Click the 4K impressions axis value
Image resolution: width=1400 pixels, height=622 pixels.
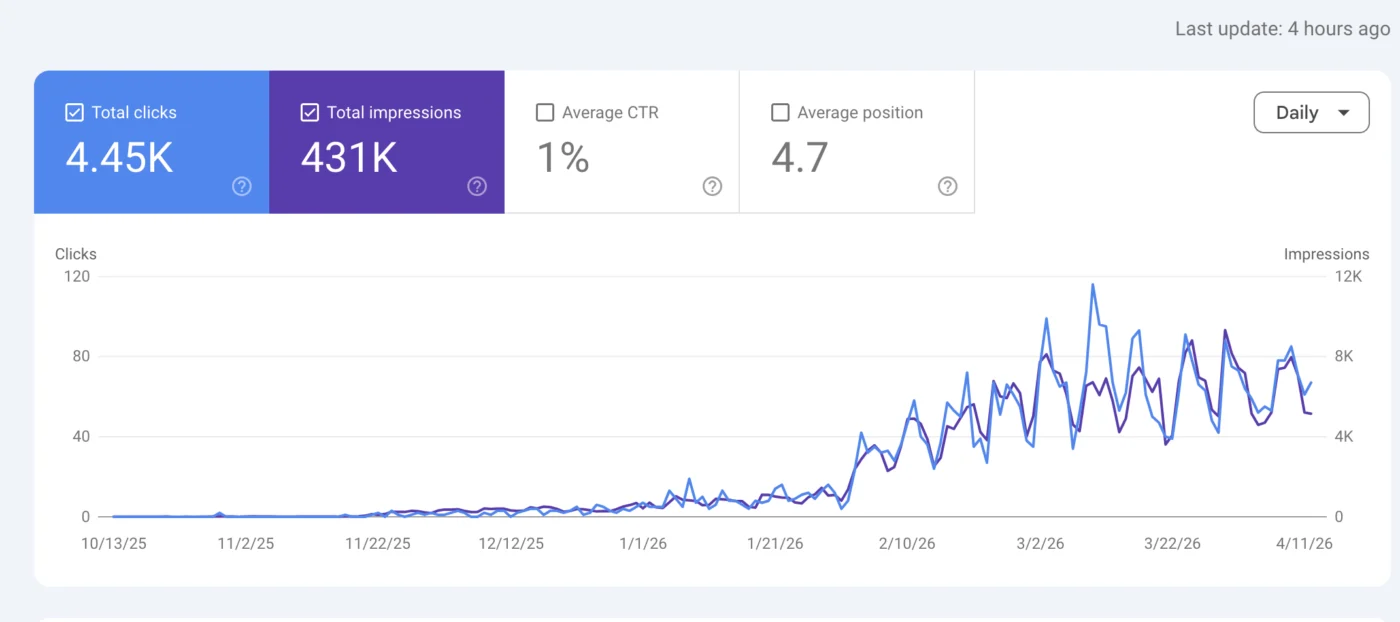click(1345, 437)
